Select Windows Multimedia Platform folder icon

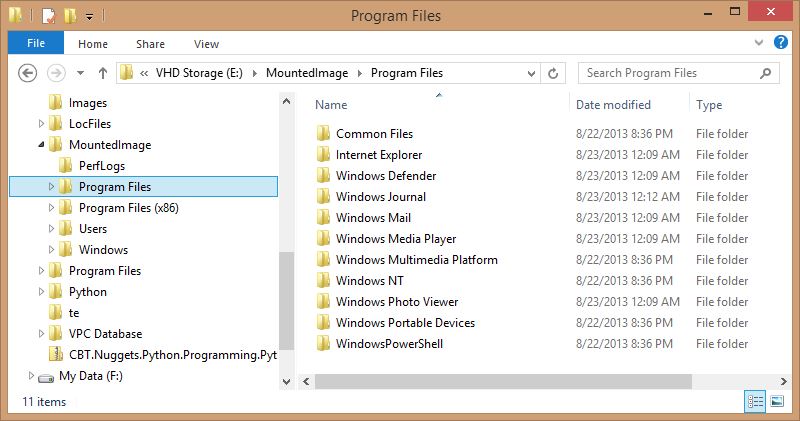click(x=323, y=259)
